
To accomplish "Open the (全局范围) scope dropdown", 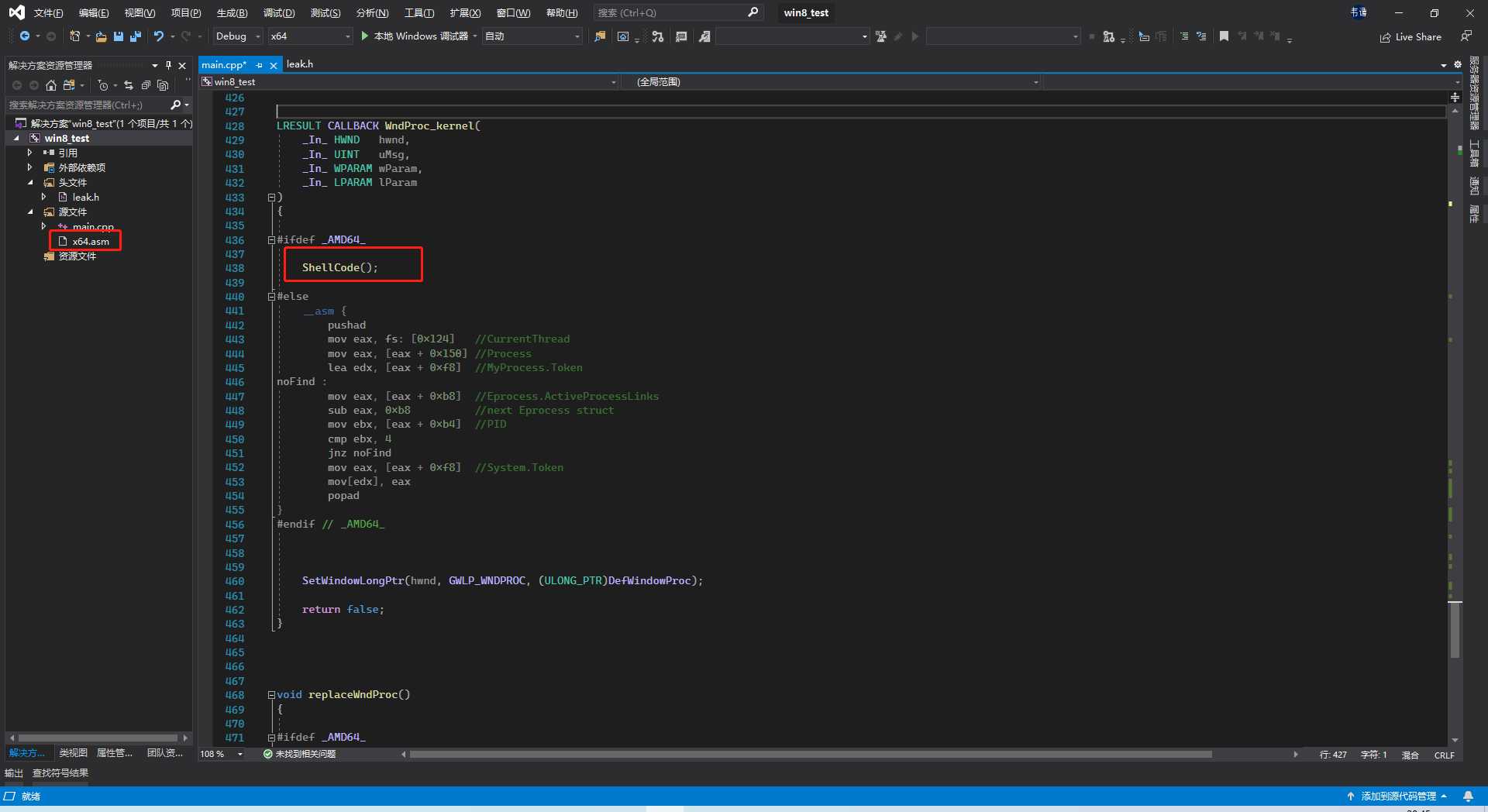I will click(x=832, y=81).
